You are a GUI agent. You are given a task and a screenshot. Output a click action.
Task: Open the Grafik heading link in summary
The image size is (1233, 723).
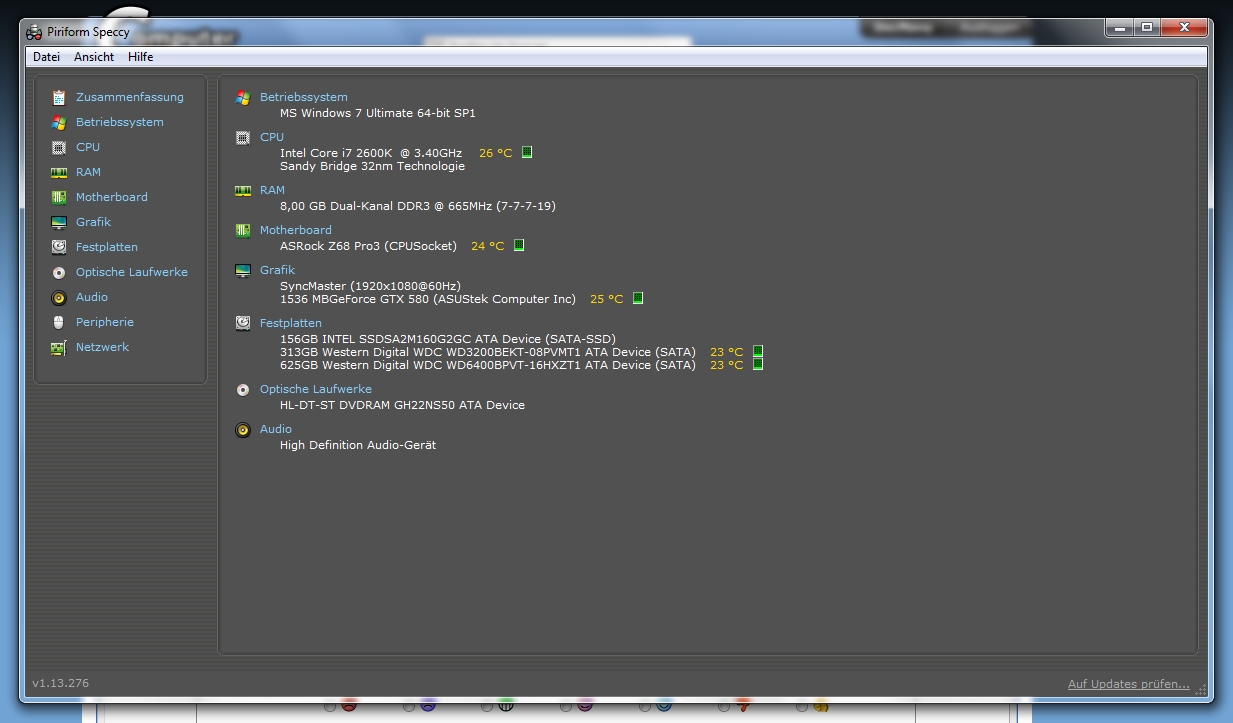(278, 270)
